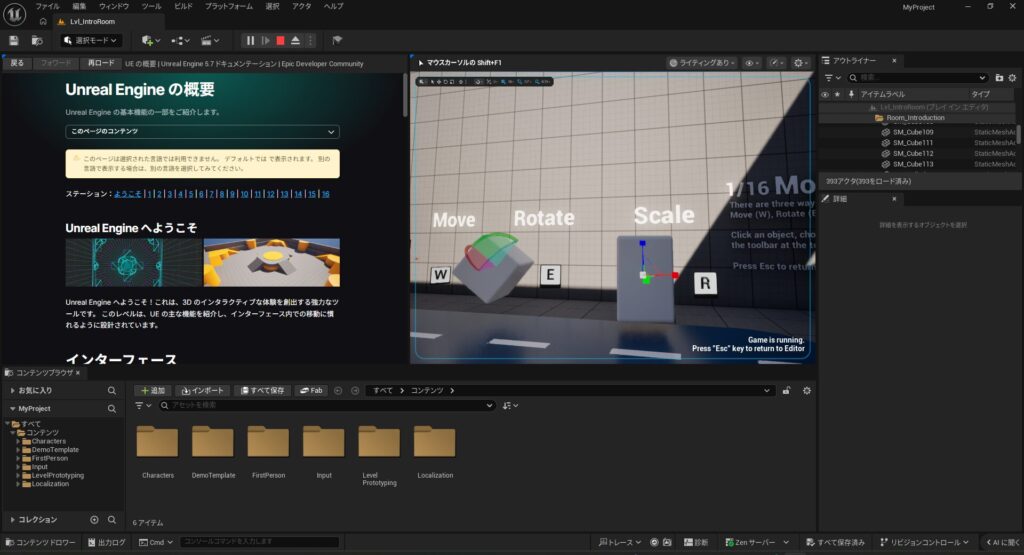The height and width of the screenshot is (555, 1024).
Task: Open the ウィンドウ menu
Action: point(113,6)
